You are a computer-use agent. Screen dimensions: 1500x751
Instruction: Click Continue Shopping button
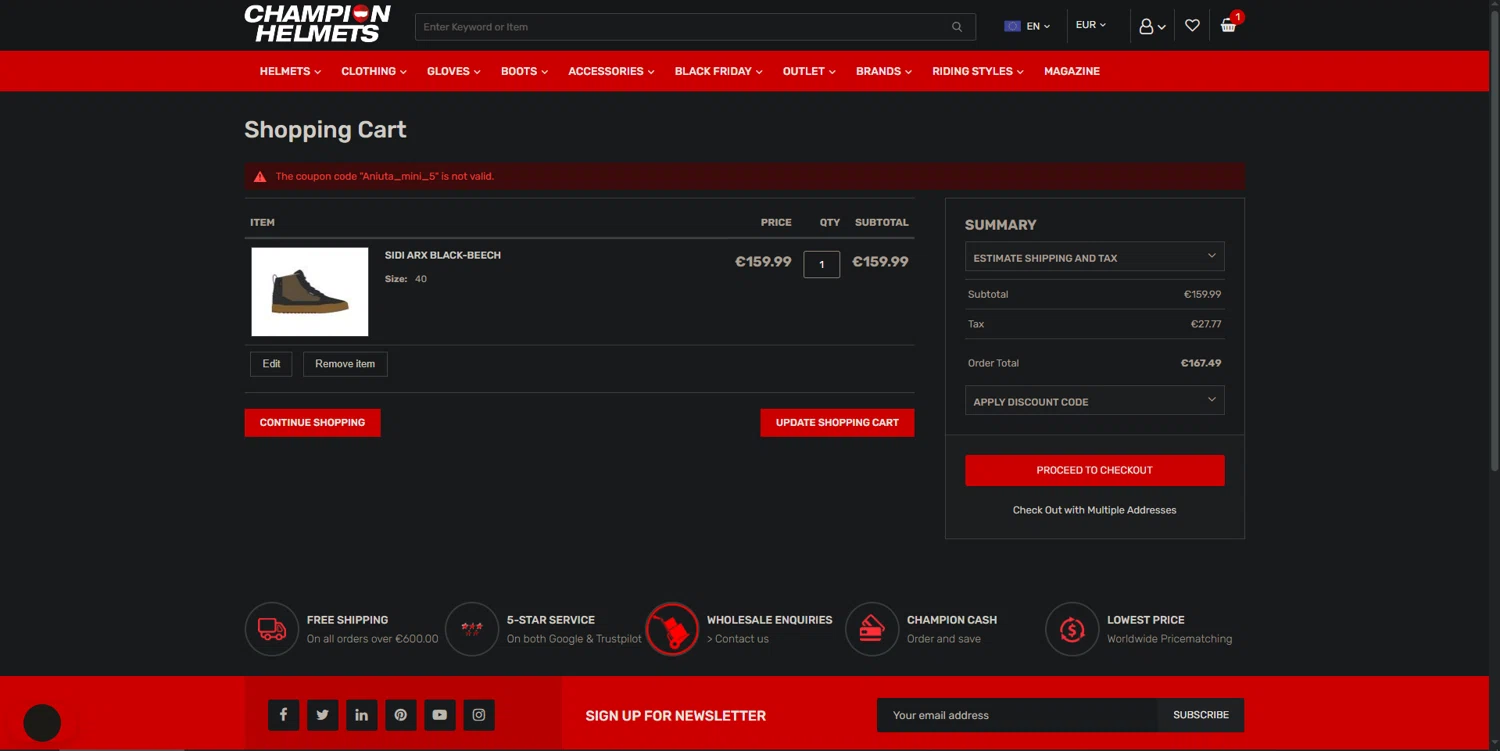click(312, 423)
